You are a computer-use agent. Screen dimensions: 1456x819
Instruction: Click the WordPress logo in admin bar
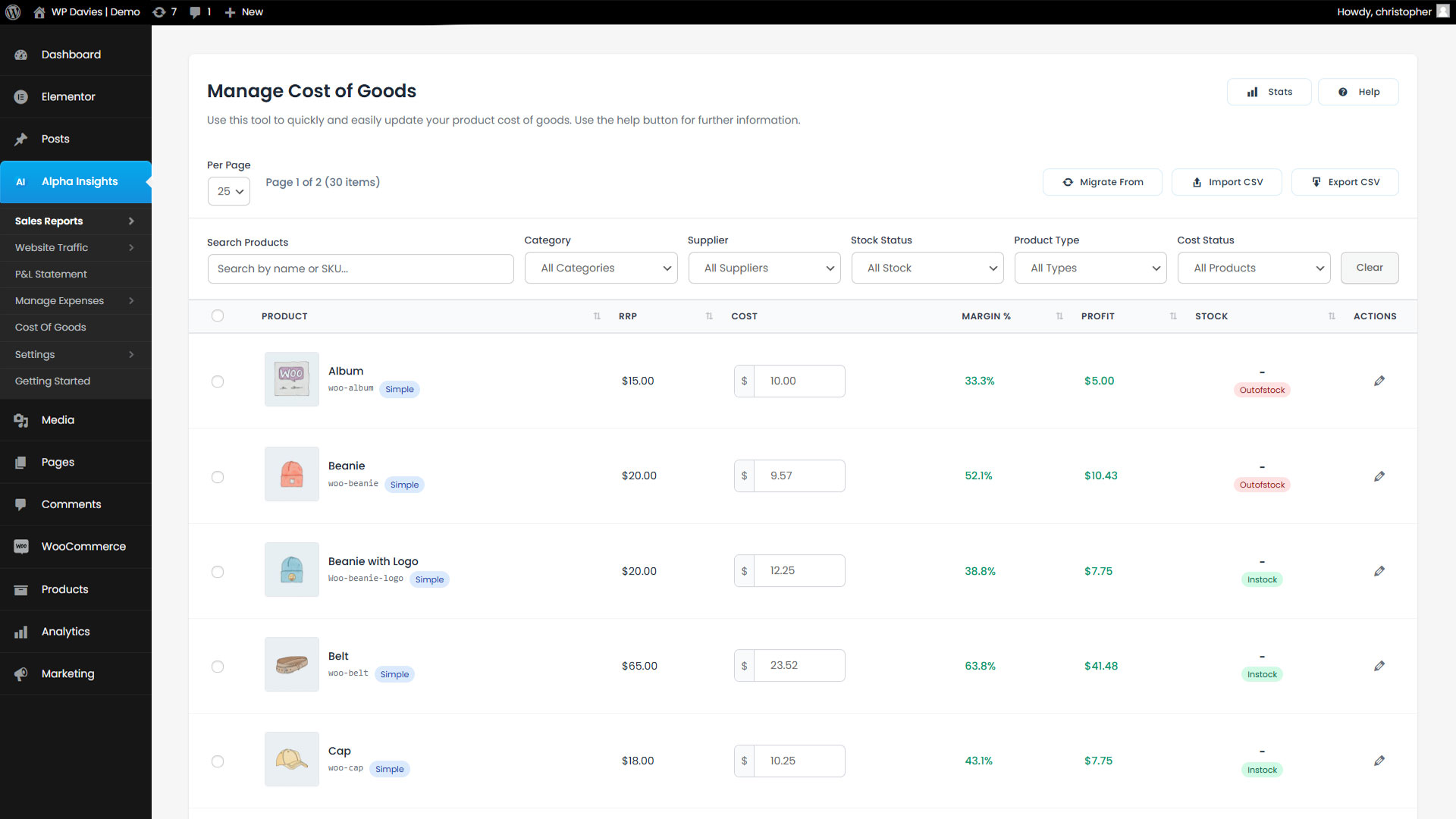13,12
